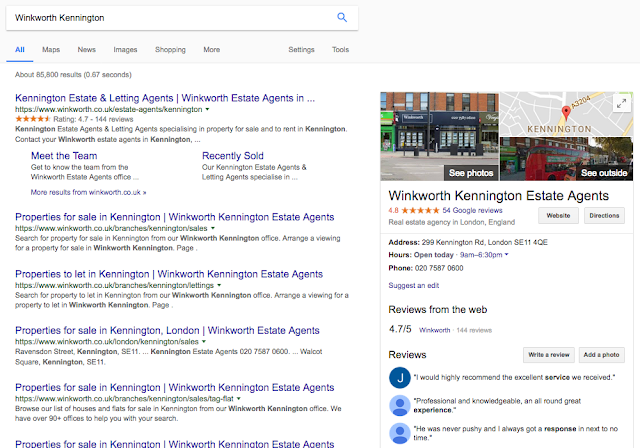This screenshot has width=640, height=448.
Task: Open dropdown arrow beside estate-agents/kennington URL
Action: pos(207,109)
